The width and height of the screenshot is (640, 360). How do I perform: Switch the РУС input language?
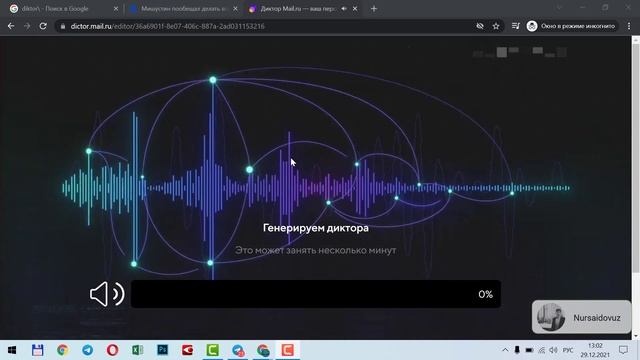pyautogui.click(x=568, y=350)
